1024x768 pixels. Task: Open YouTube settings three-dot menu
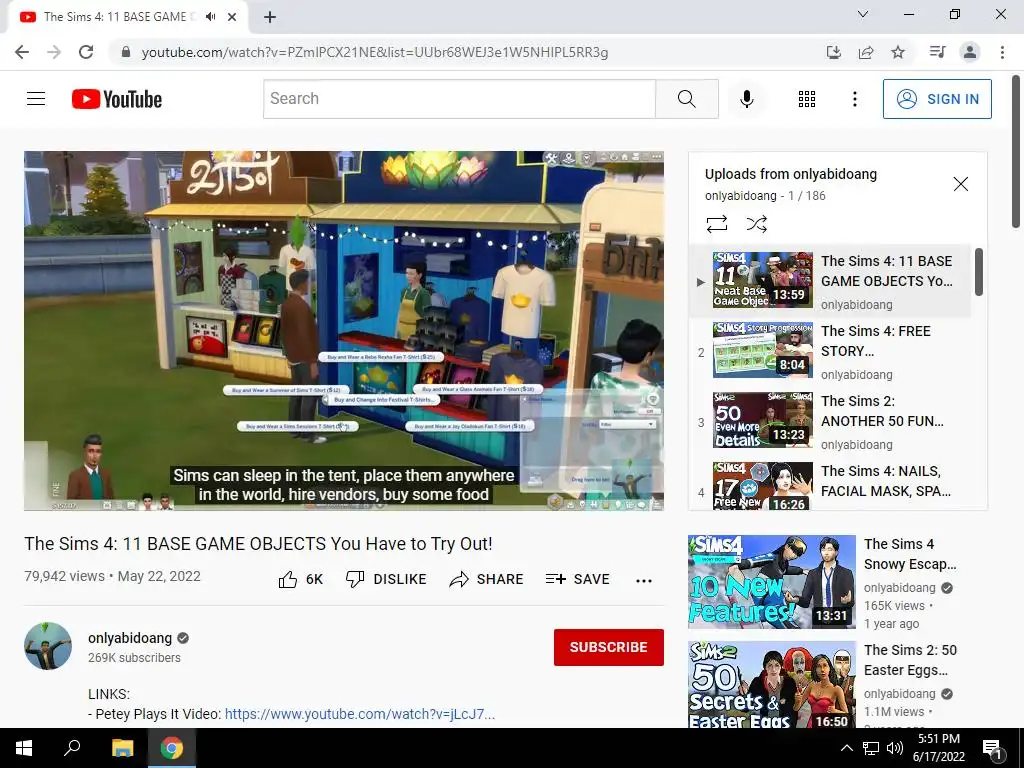854,99
